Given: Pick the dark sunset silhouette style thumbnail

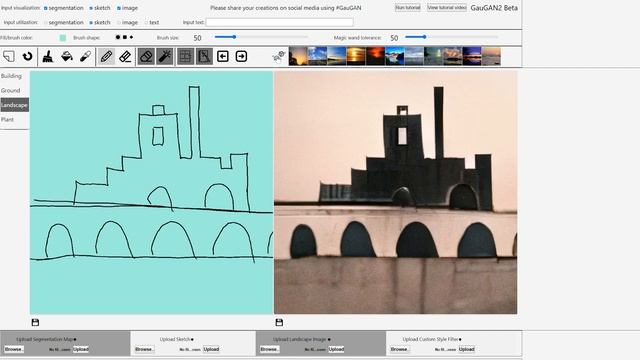Looking at the screenshot, I should click(298, 56).
